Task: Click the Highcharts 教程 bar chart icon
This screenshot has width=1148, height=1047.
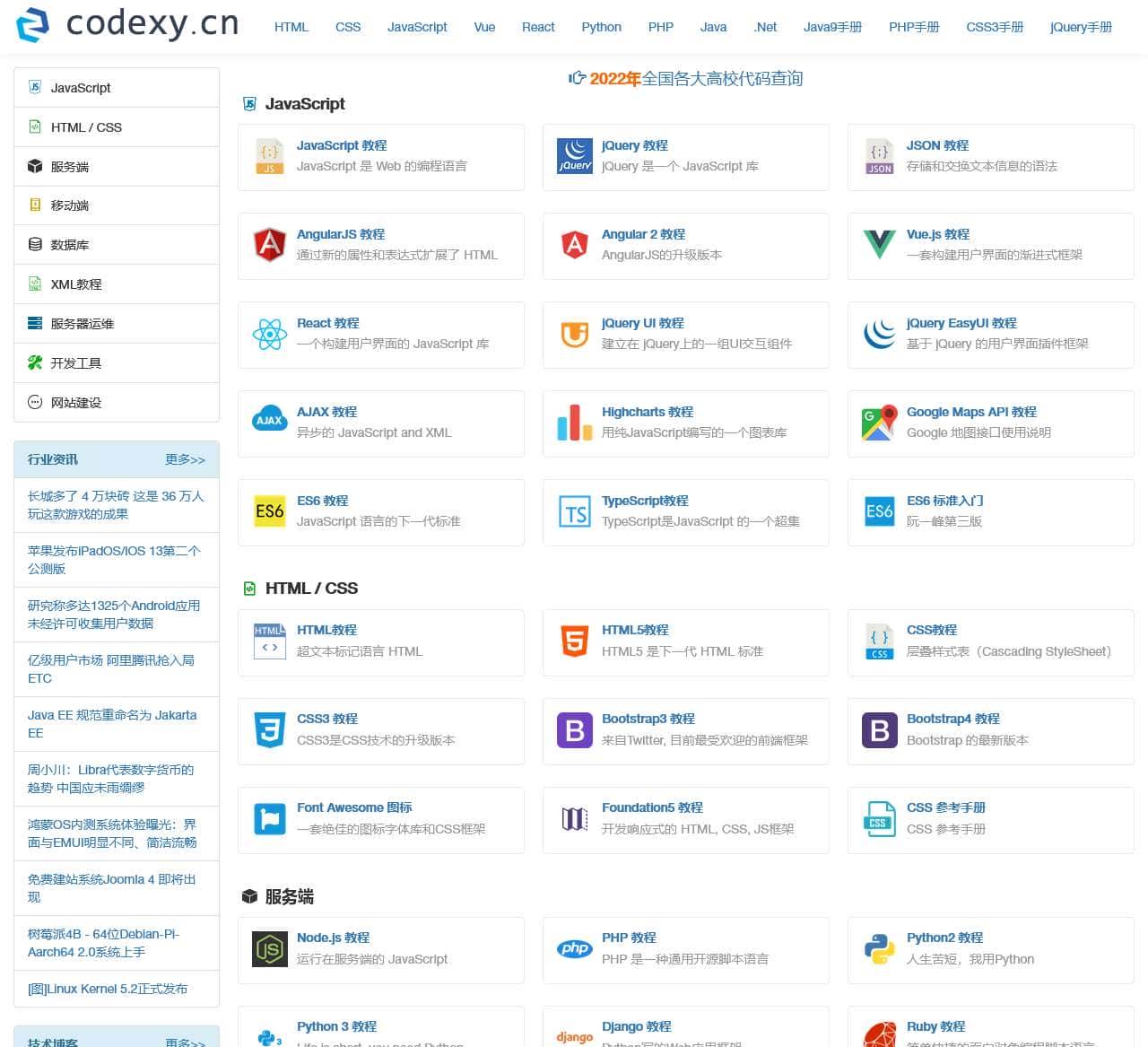Action: (x=575, y=423)
